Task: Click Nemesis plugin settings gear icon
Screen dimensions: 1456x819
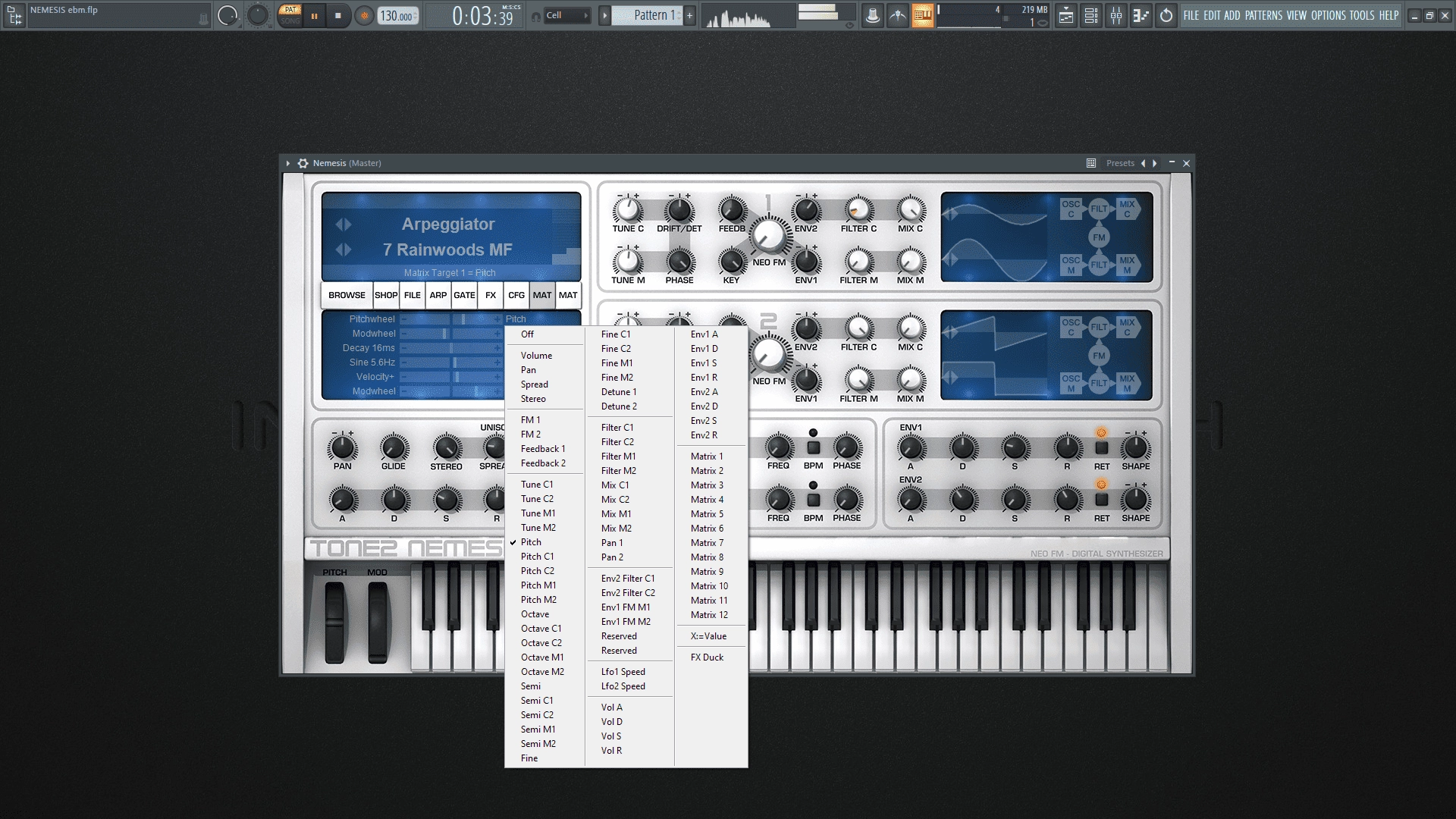Action: 303,163
